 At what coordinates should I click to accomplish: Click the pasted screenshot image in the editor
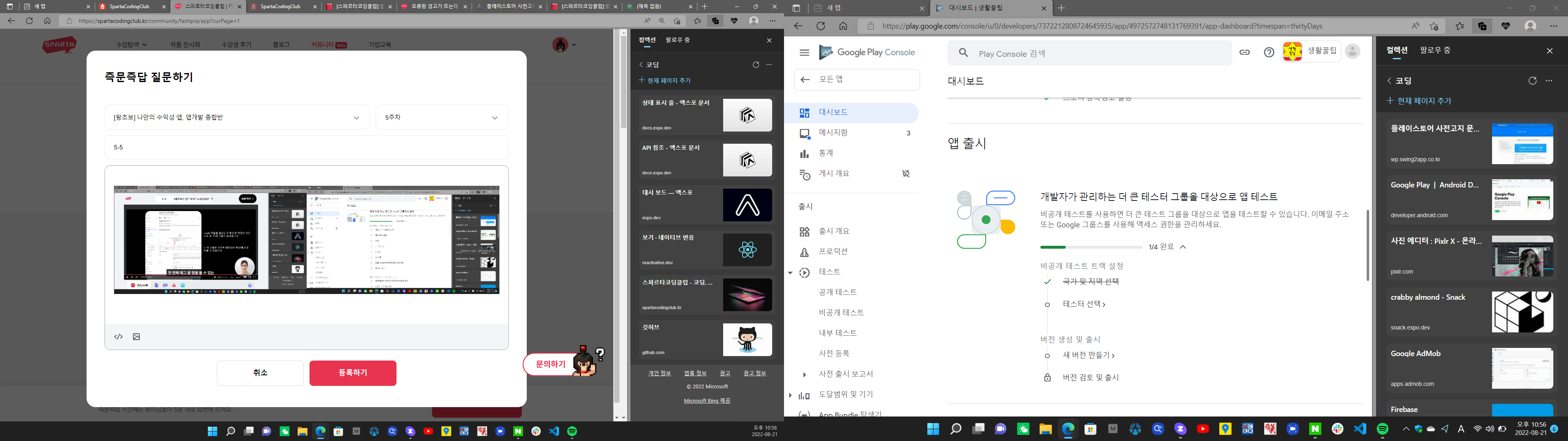click(x=306, y=240)
